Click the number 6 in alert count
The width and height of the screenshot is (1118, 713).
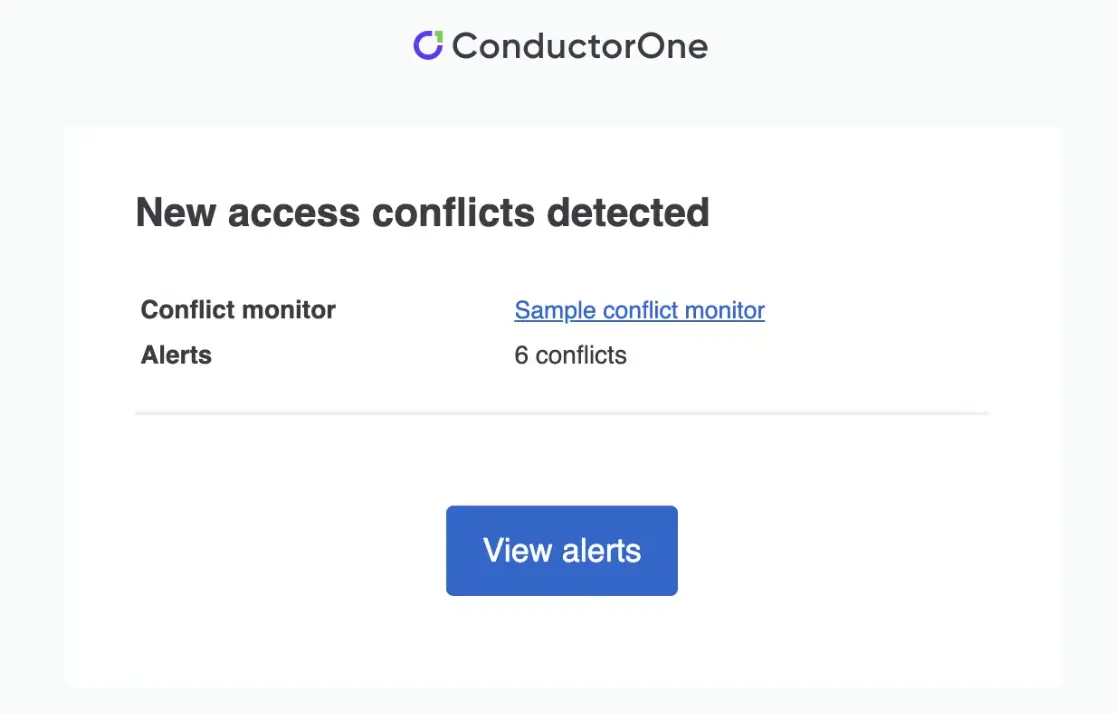click(x=521, y=355)
